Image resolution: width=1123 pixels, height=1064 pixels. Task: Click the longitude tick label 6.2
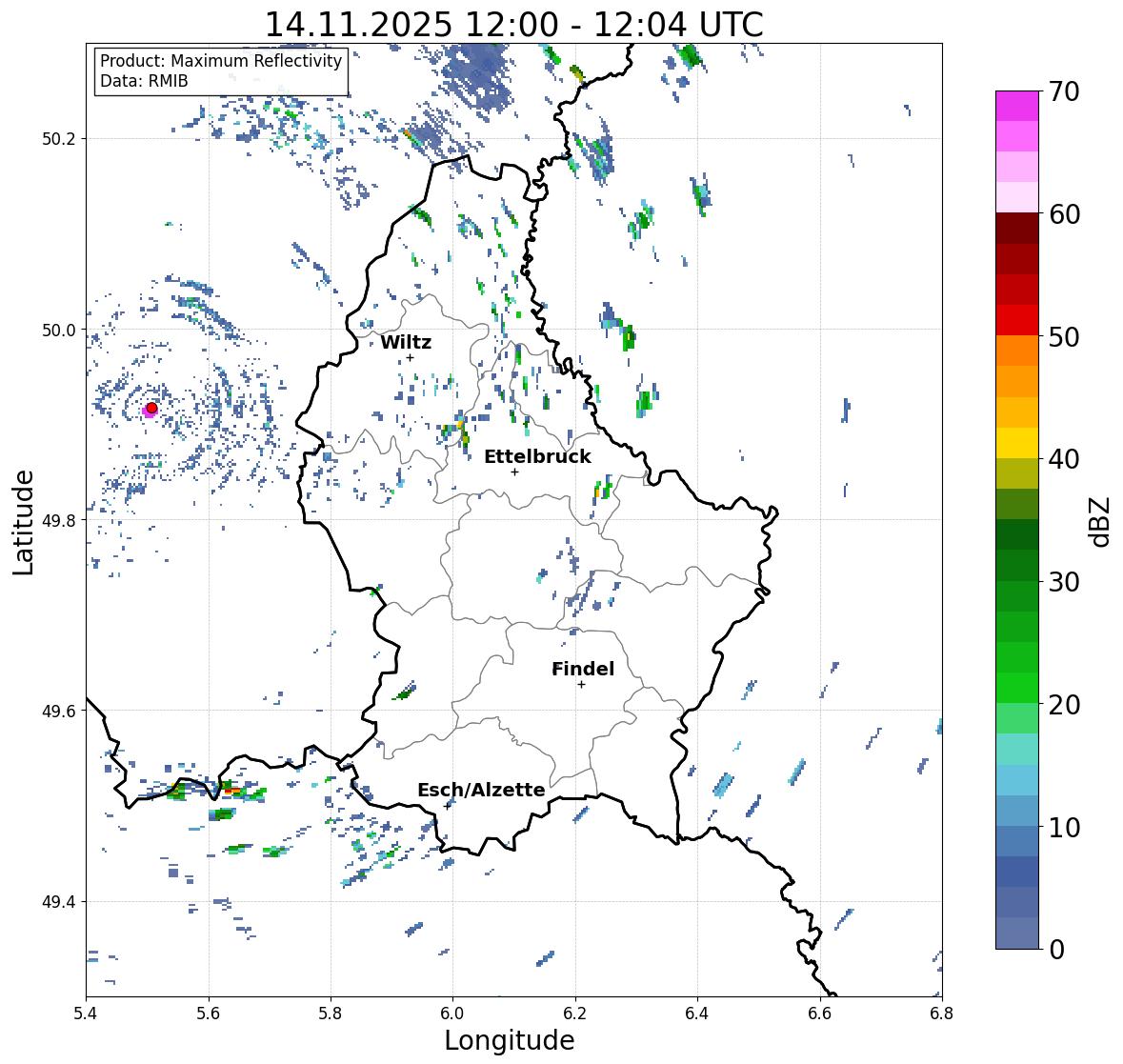pyautogui.click(x=575, y=1013)
